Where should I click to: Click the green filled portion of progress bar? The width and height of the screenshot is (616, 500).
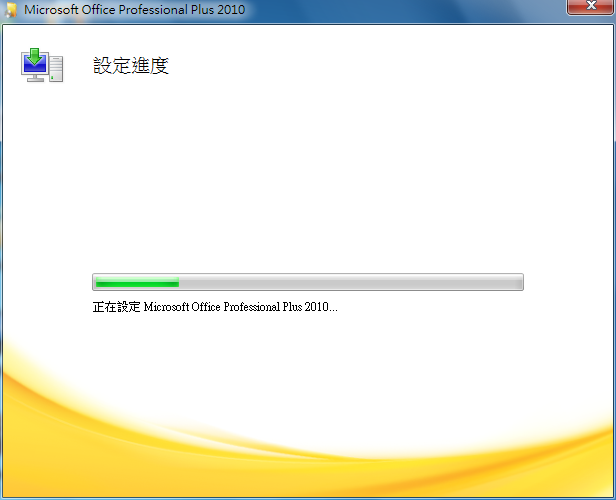tap(136, 282)
